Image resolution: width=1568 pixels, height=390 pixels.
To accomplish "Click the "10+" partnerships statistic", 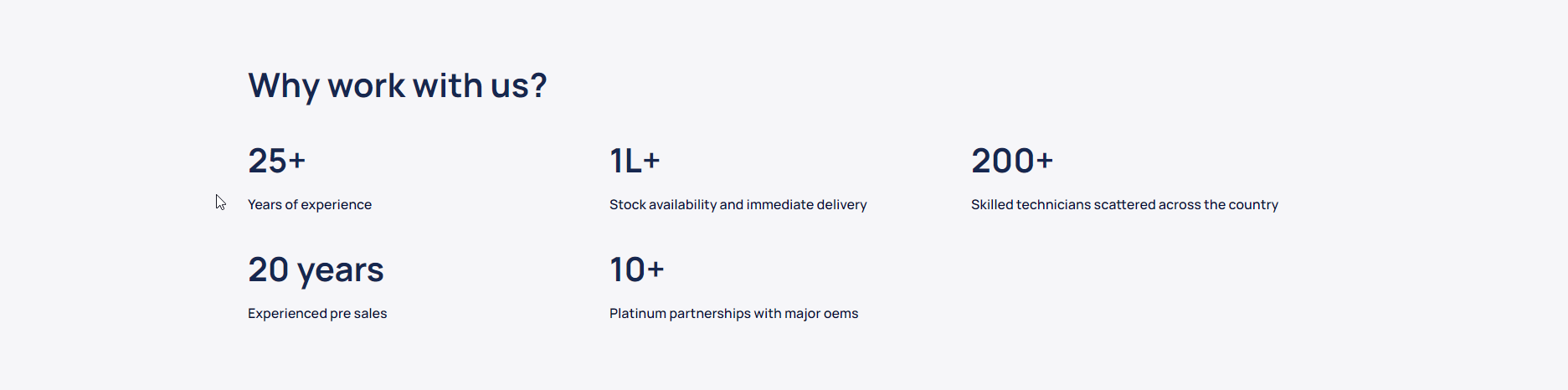I will click(636, 270).
